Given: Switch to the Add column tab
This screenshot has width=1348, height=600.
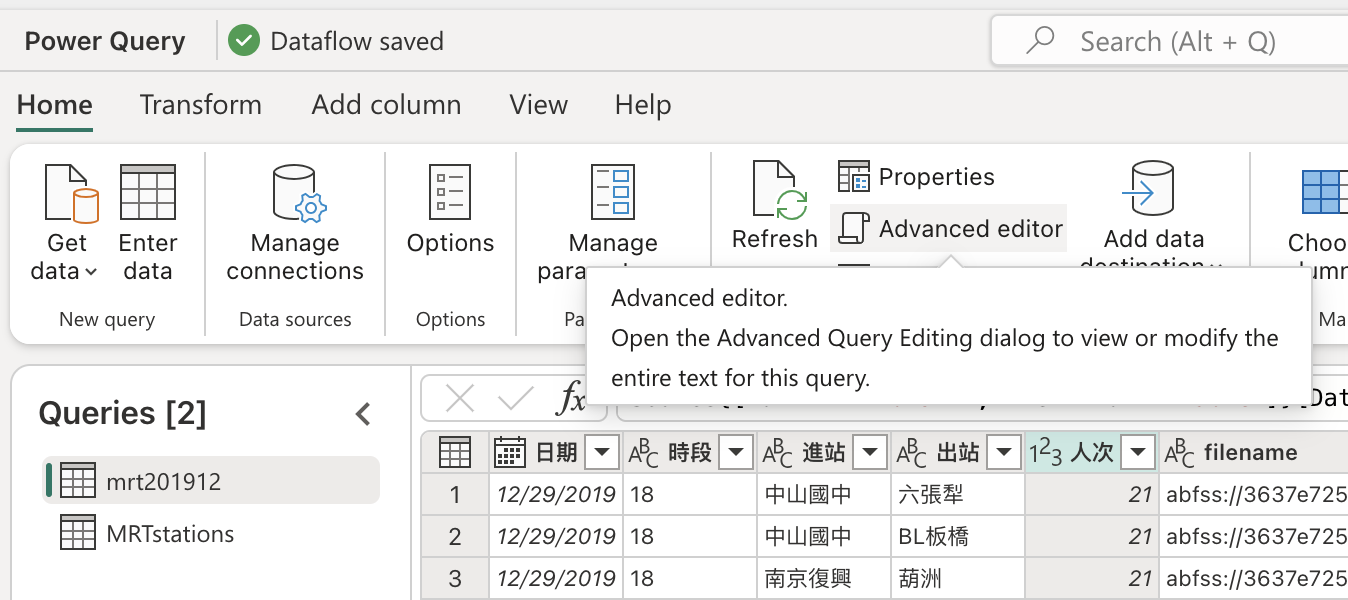Looking at the screenshot, I should 386,105.
